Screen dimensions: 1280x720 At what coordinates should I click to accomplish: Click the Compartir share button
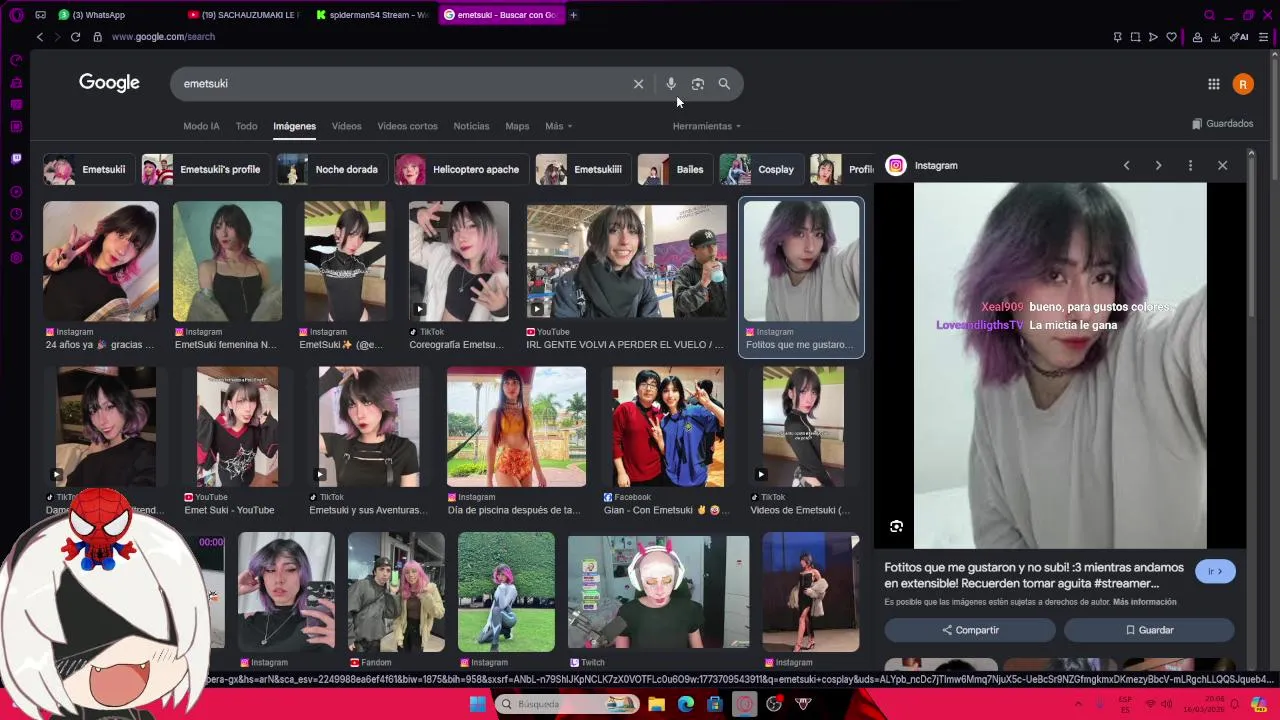970,630
